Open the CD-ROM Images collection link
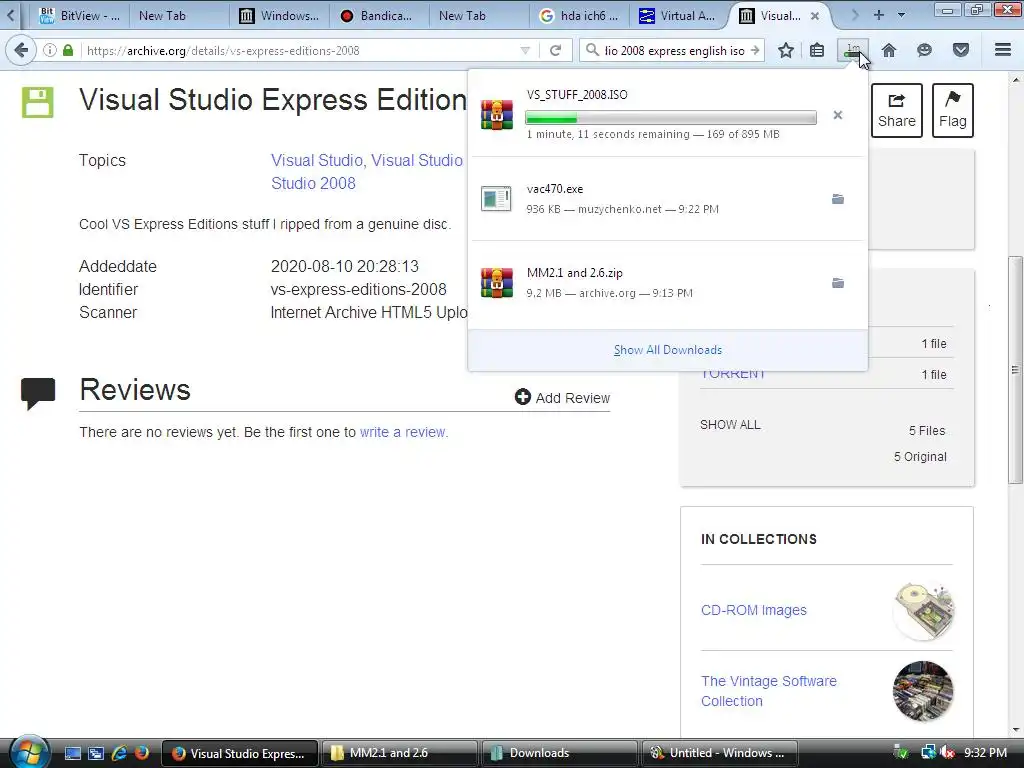Screen dimensions: 1024x768 754,610
